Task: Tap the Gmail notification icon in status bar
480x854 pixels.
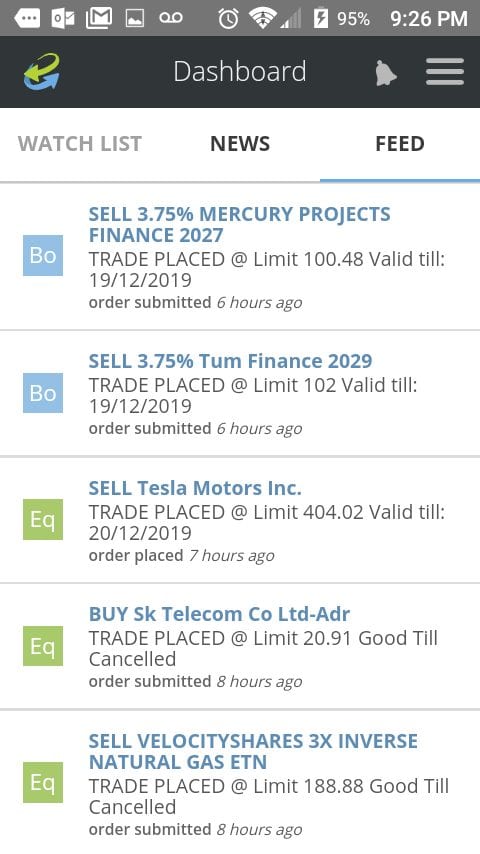Action: 98,19
